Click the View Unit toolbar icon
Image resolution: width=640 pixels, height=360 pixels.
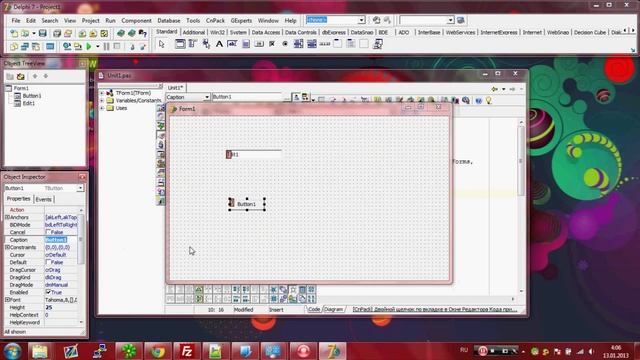(x=14, y=47)
